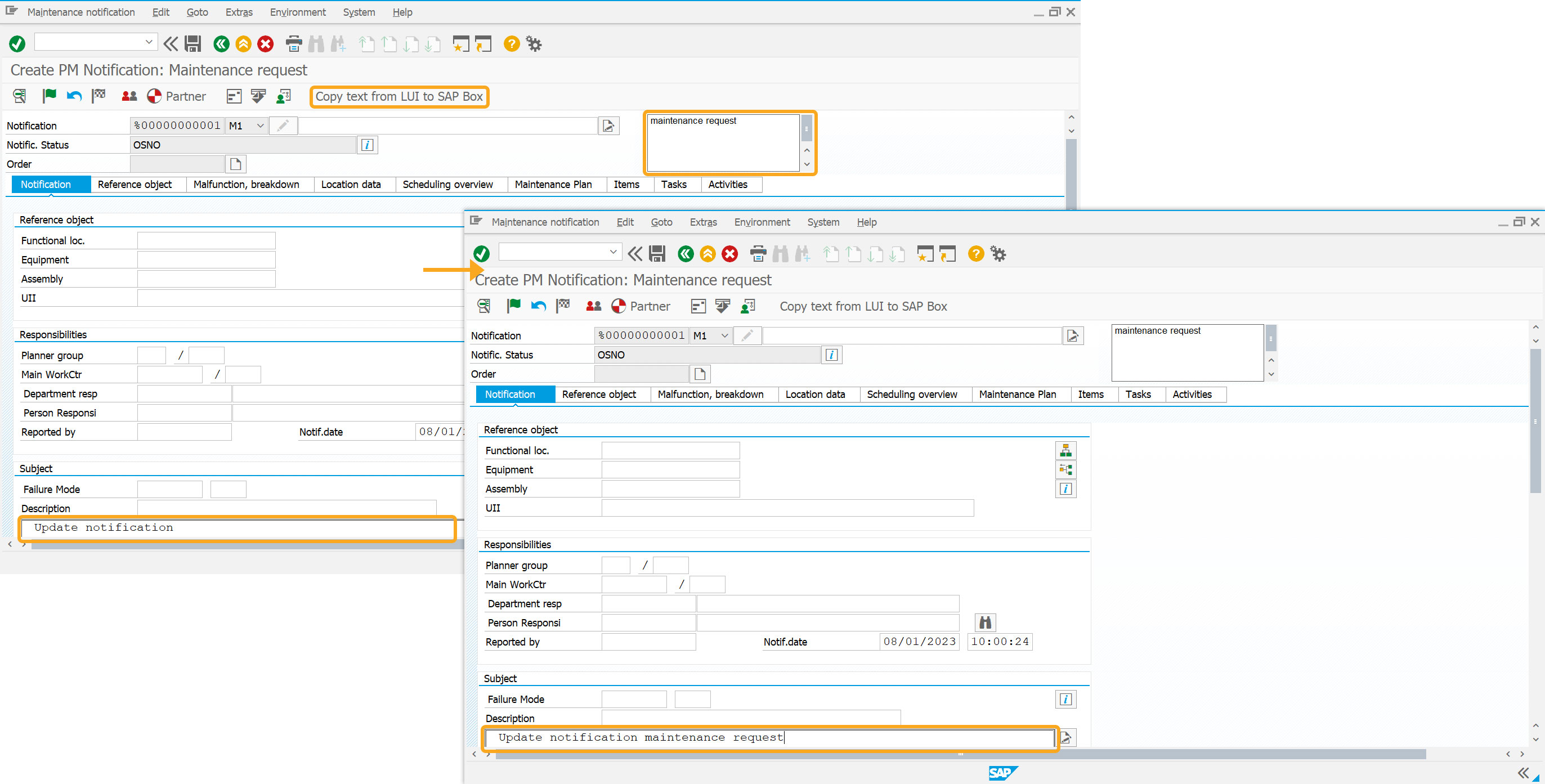The width and height of the screenshot is (1545, 784).
Task: Click pencil edit icon beside M1 in front window
Action: pyautogui.click(x=747, y=335)
